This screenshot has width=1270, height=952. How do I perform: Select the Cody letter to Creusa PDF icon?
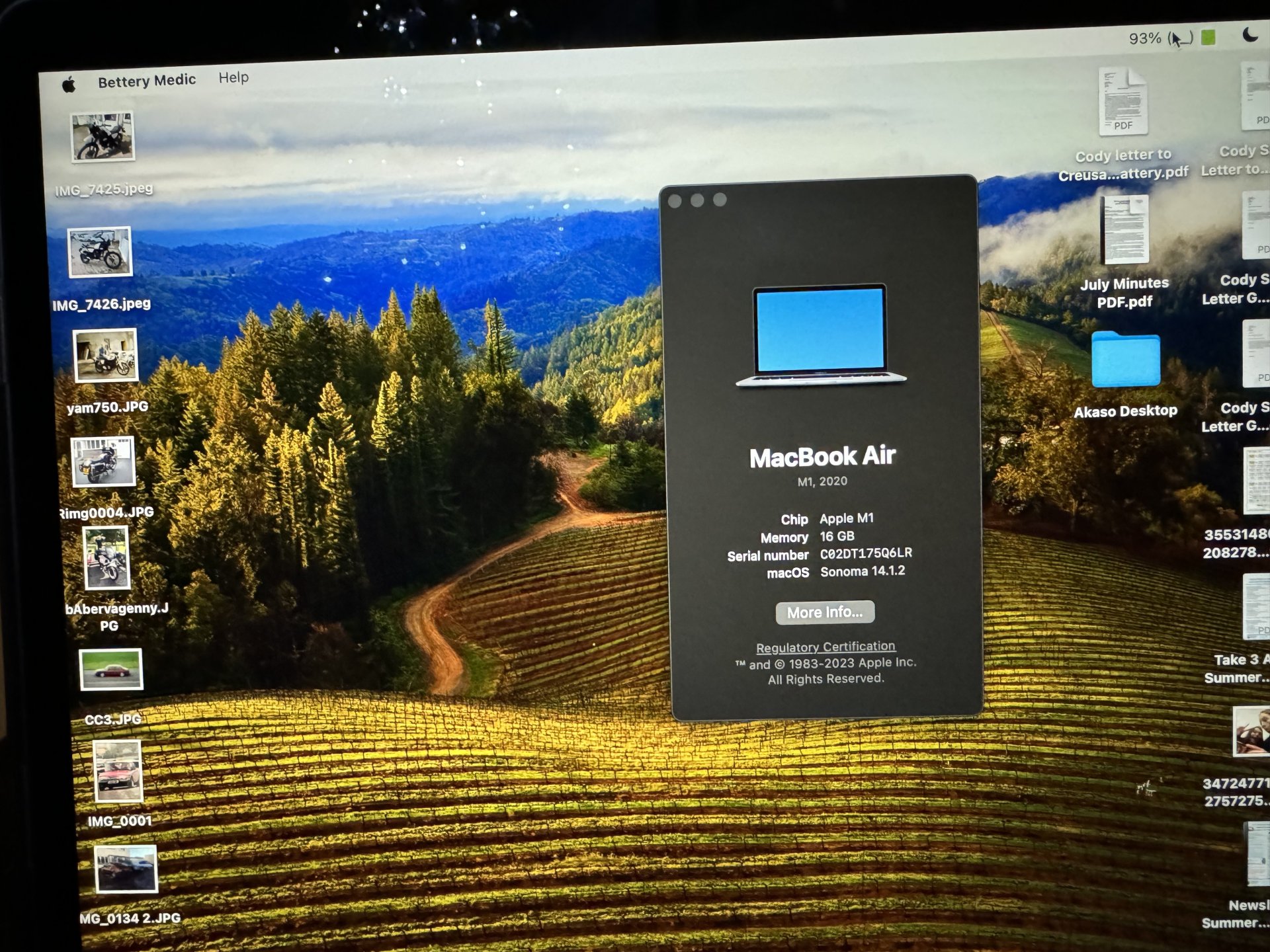click(1122, 101)
